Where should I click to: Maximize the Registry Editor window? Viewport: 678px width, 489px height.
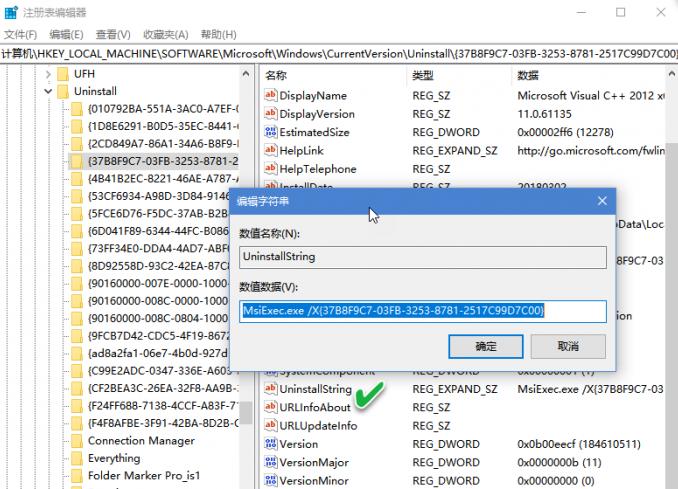click(x=620, y=13)
